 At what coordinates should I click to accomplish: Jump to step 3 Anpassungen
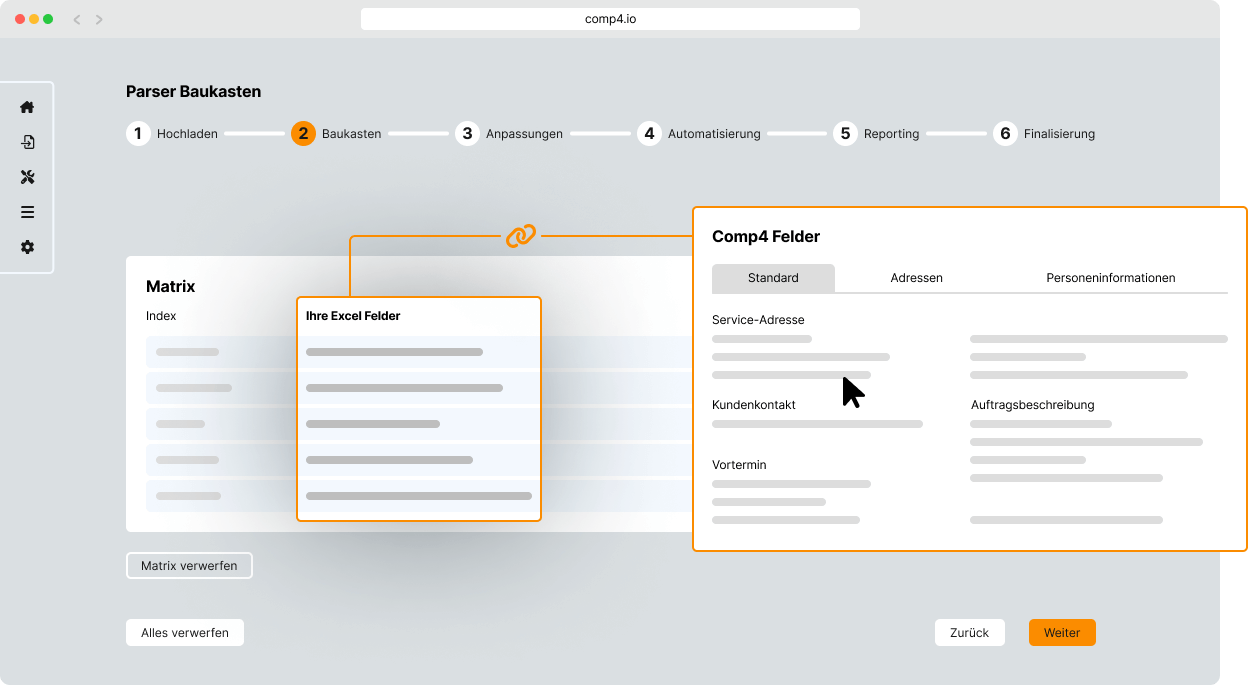509,133
